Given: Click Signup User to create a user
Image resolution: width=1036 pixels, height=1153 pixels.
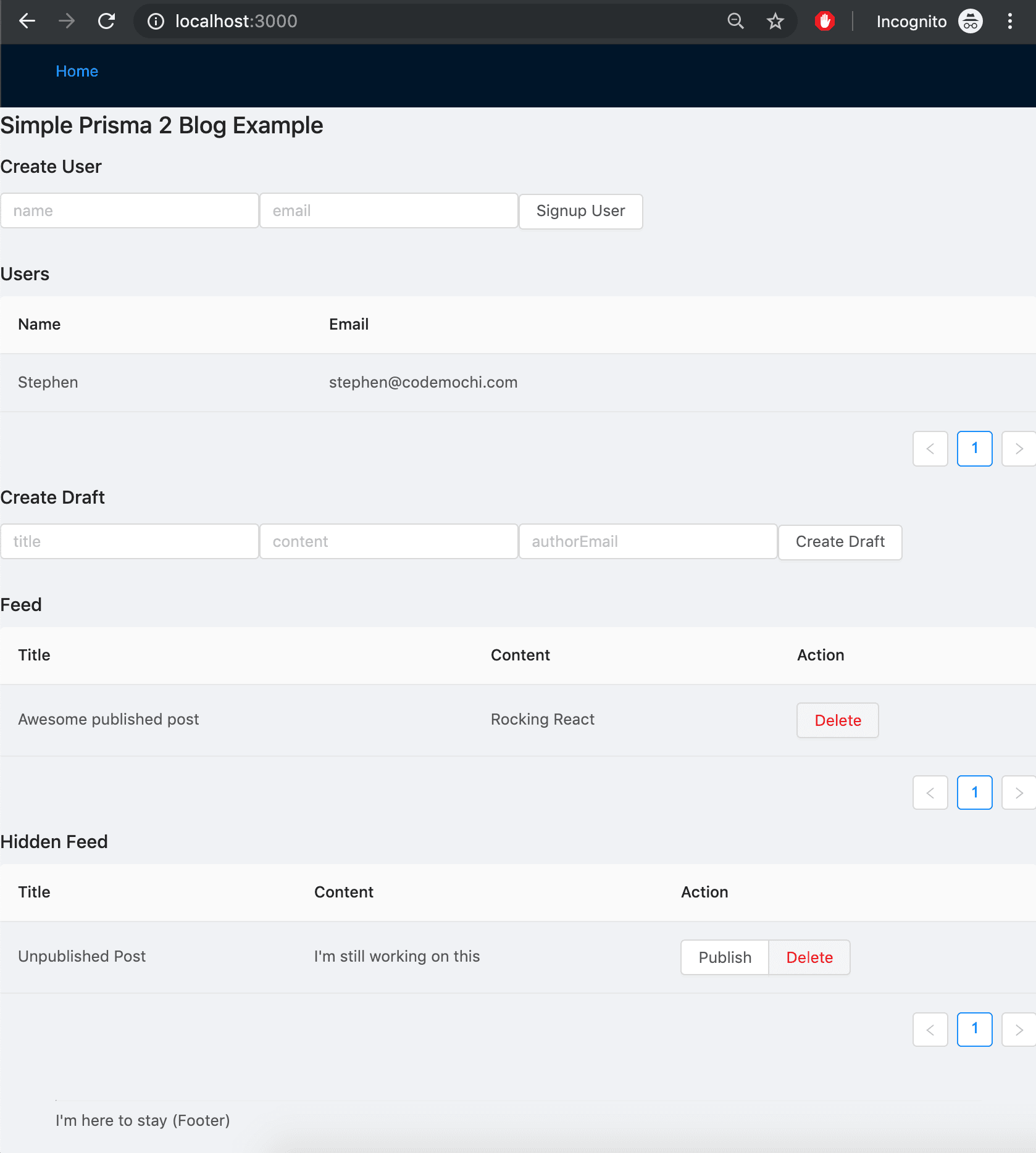Looking at the screenshot, I should [x=580, y=211].
